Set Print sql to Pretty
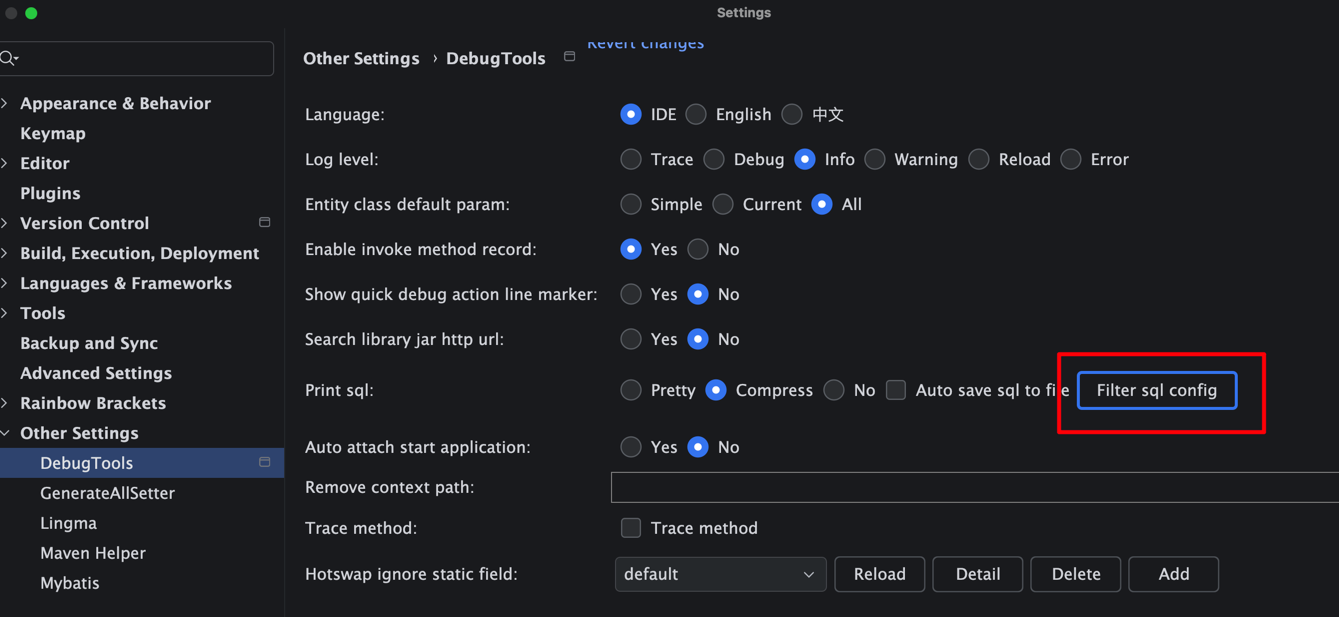Image resolution: width=1339 pixels, height=617 pixels. tap(631, 390)
